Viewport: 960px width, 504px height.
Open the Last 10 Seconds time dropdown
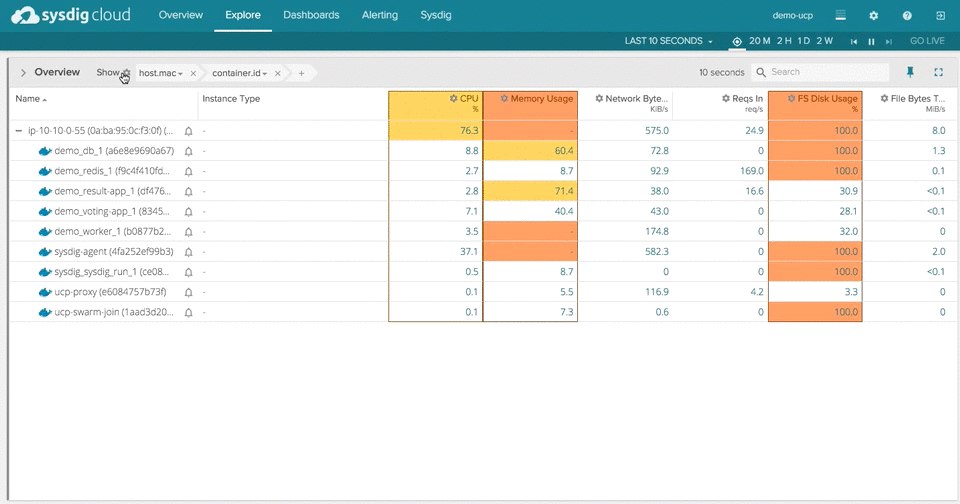tap(669, 41)
